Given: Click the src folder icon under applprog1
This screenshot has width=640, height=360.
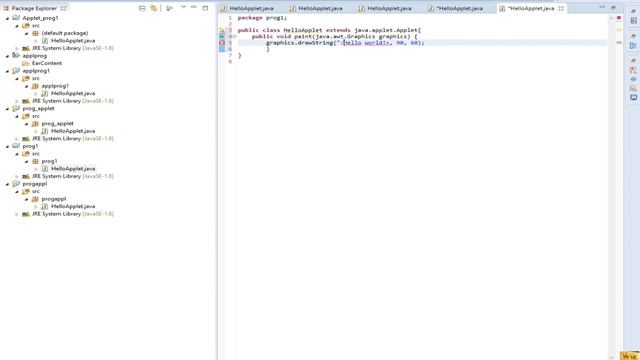Looking at the screenshot, I should 26,78.
